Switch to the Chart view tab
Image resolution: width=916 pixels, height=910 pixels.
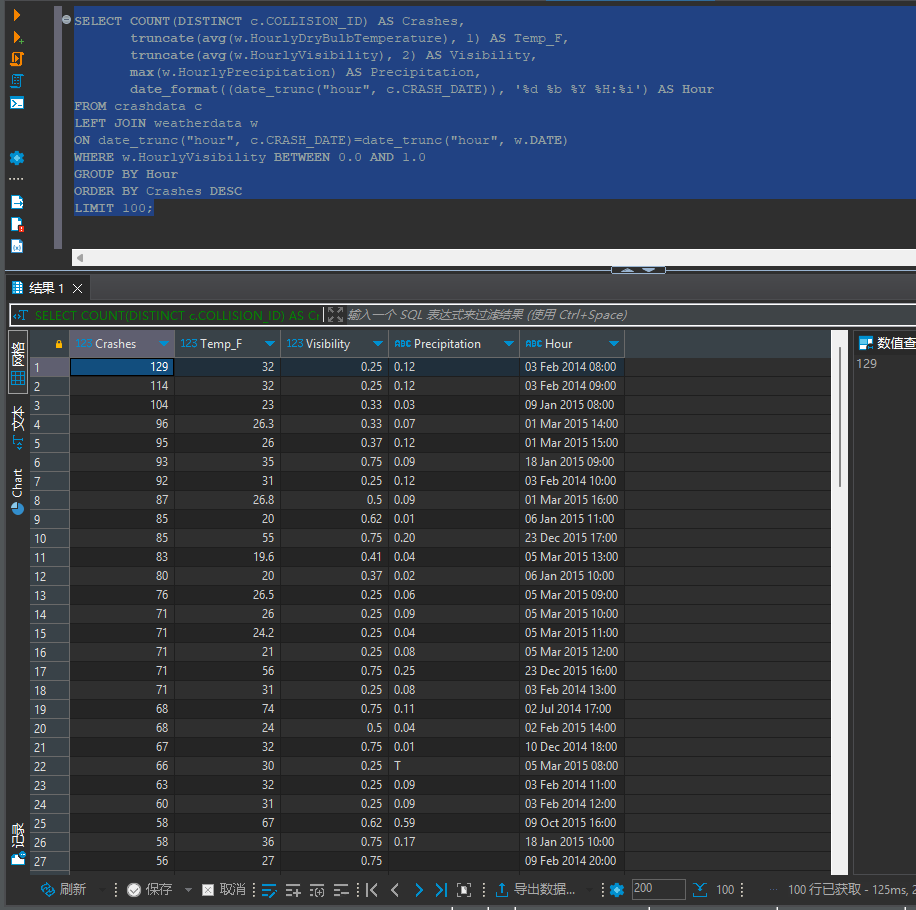pos(18,491)
